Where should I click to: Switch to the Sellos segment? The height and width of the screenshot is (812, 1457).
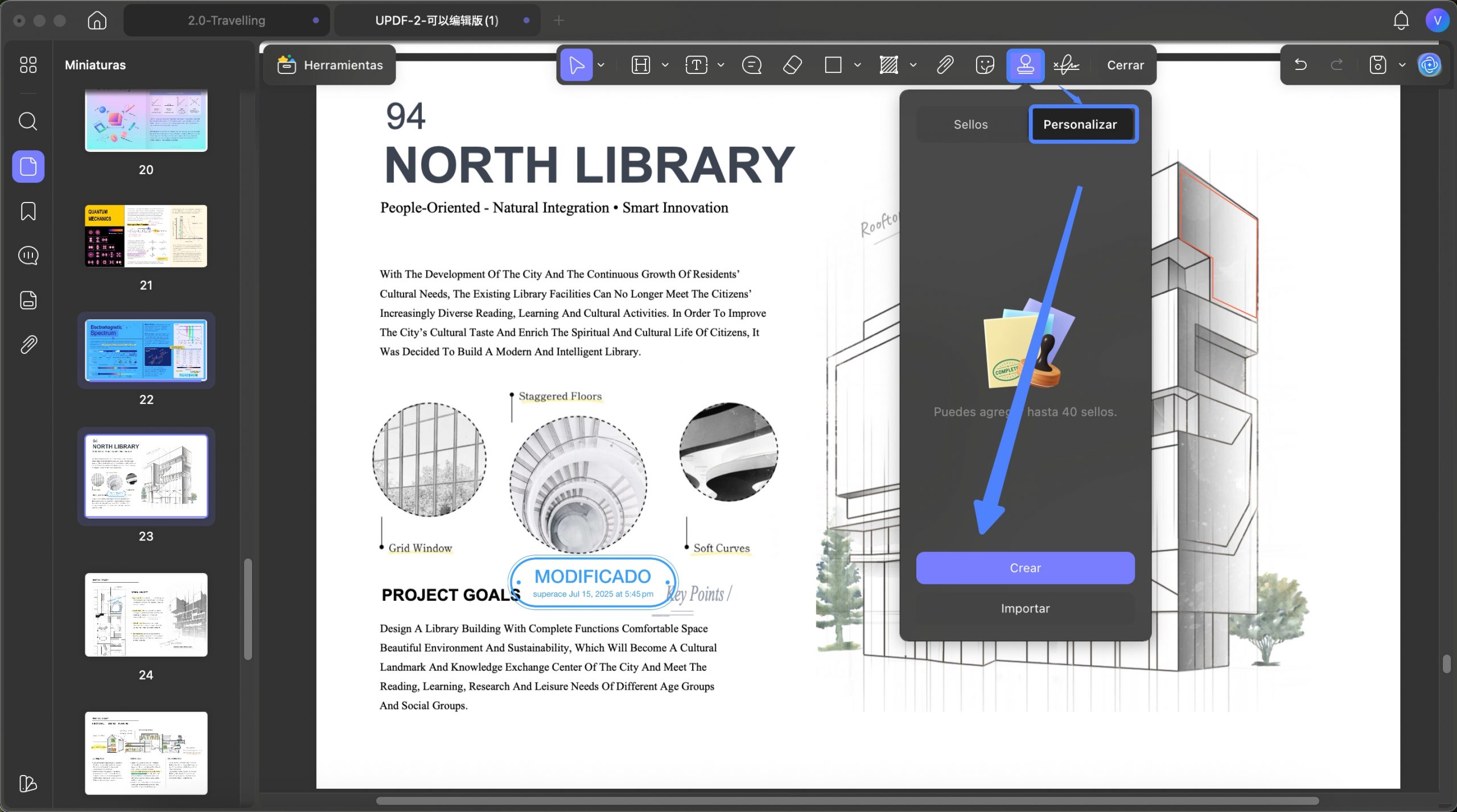point(970,125)
